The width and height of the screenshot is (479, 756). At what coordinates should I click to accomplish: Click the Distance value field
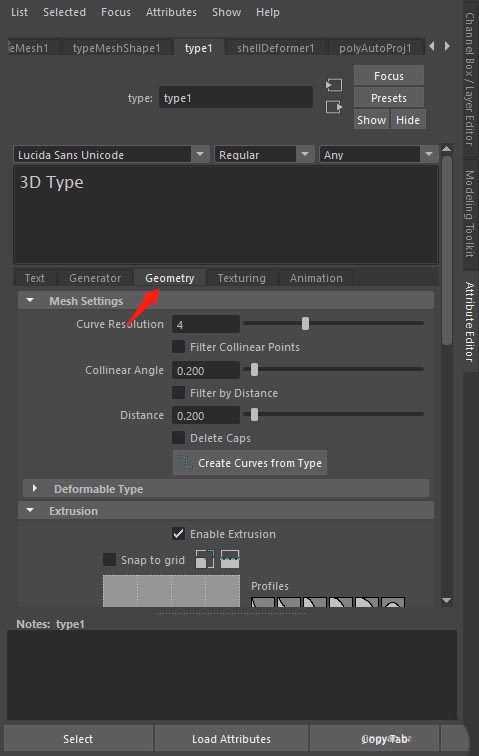click(206, 415)
